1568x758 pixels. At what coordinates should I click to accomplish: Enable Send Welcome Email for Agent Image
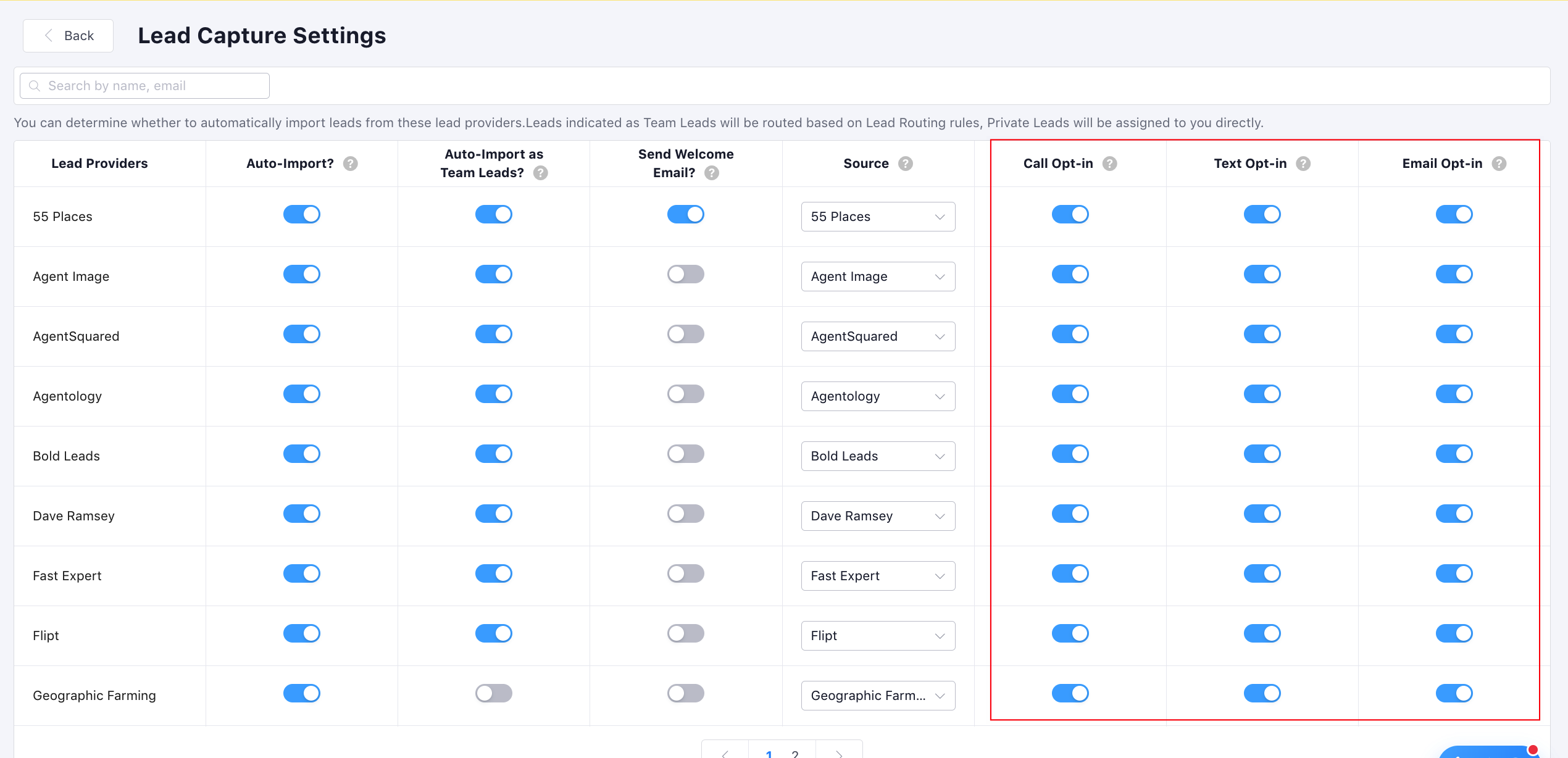pos(686,274)
